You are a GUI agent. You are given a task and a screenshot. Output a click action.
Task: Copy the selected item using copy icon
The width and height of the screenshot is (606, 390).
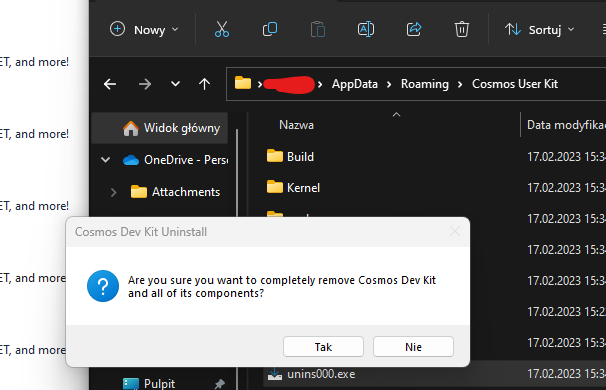click(270, 29)
